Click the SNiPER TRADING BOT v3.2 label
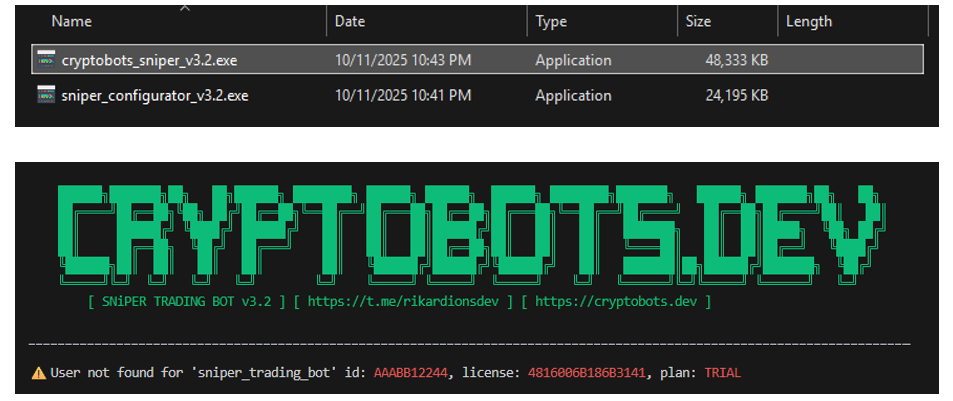This screenshot has height=401, width=953. click(x=187, y=299)
